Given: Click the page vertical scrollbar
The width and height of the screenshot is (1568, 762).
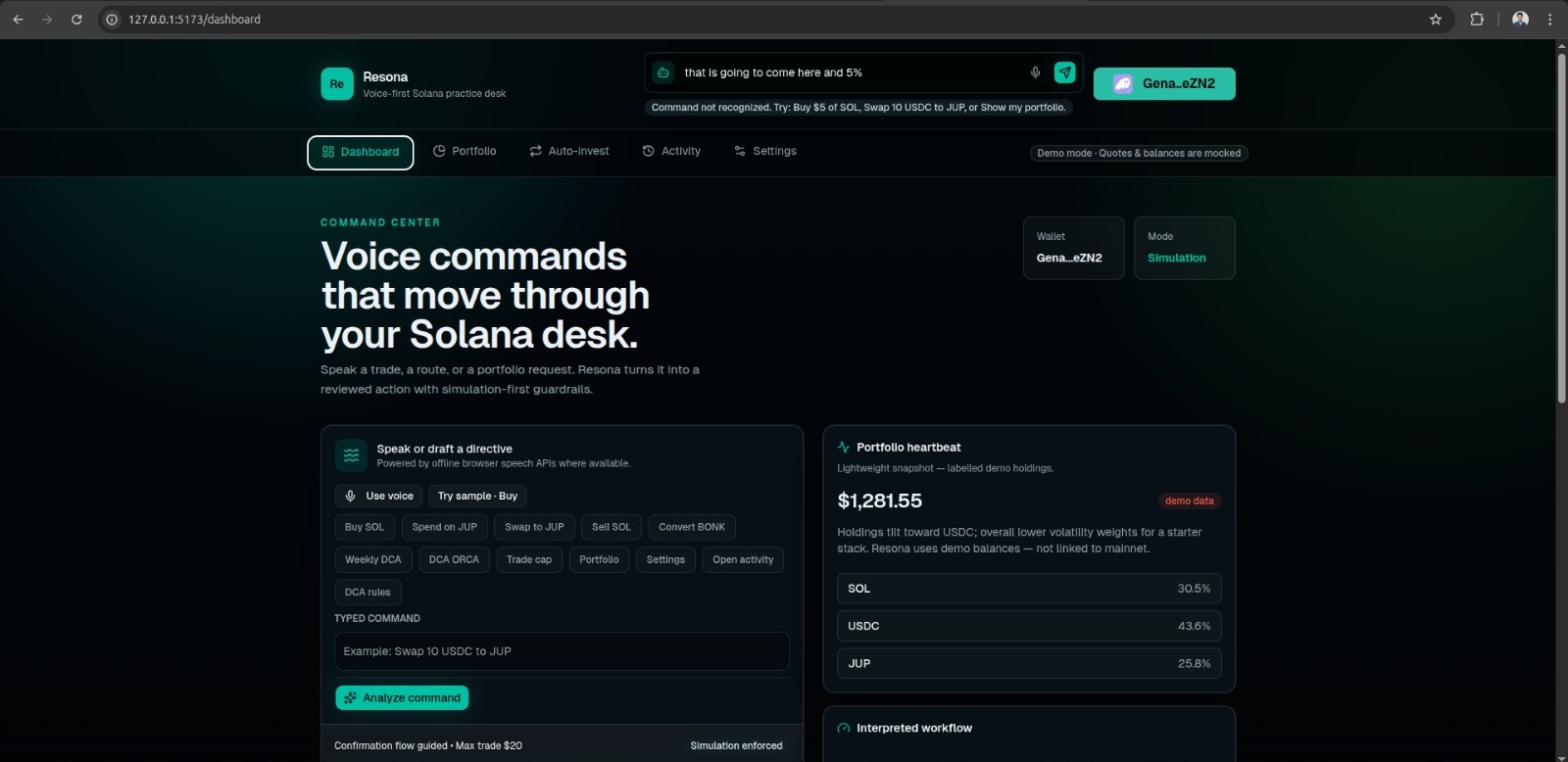Looking at the screenshot, I should point(1561,225).
